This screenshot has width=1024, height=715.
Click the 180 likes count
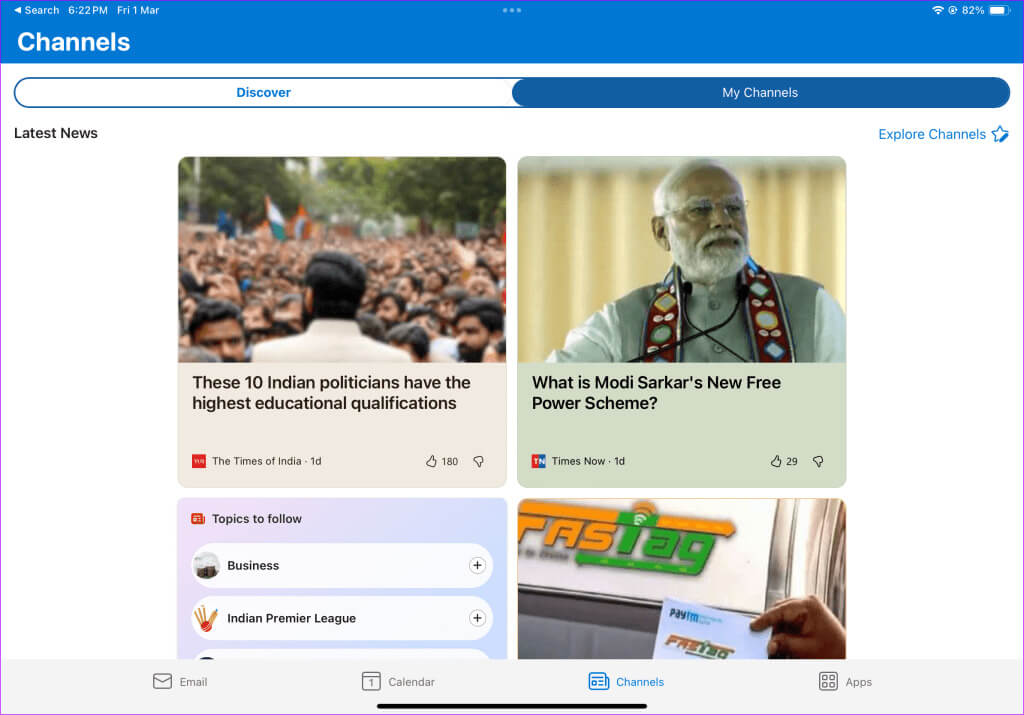(450, 462)
